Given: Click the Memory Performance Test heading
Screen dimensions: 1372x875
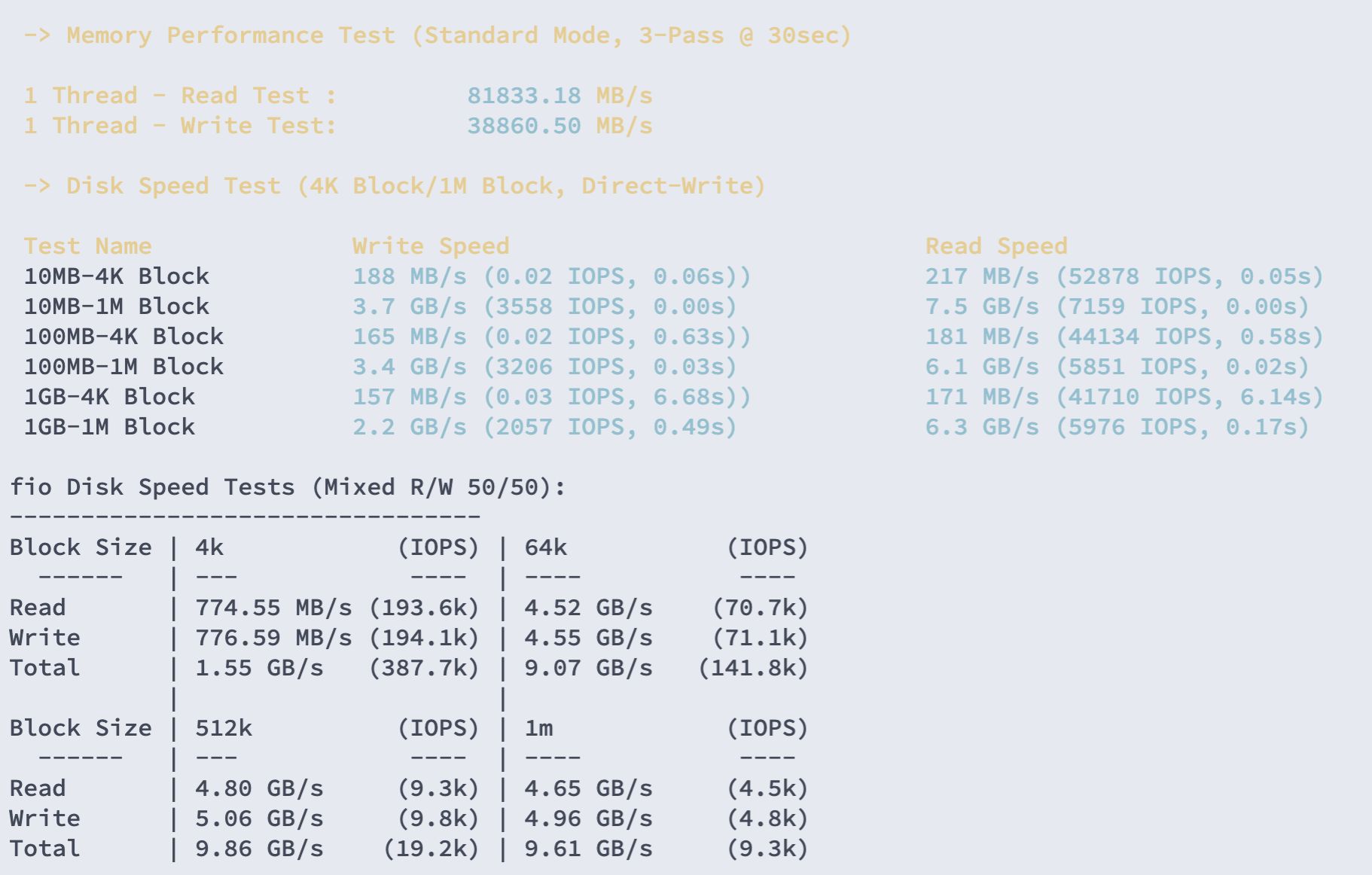Looking at the screenshot, I should [x=438, y=35].
